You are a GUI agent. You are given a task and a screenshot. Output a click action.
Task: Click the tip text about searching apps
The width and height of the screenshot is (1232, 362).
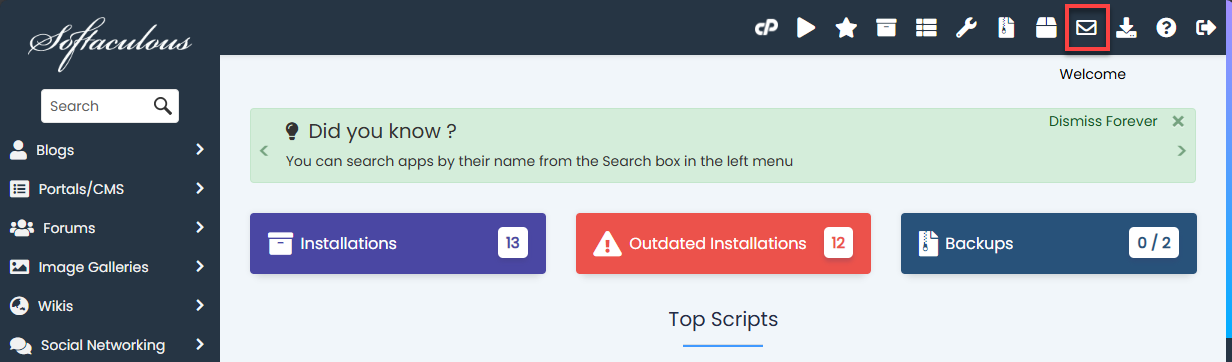[539, 160]
